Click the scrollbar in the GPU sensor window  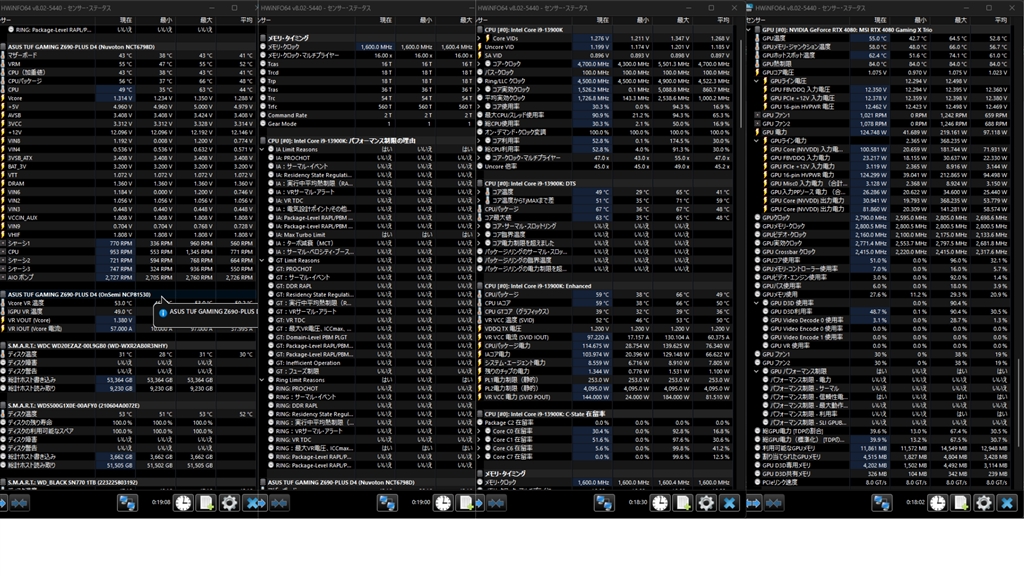(1018, 402)
